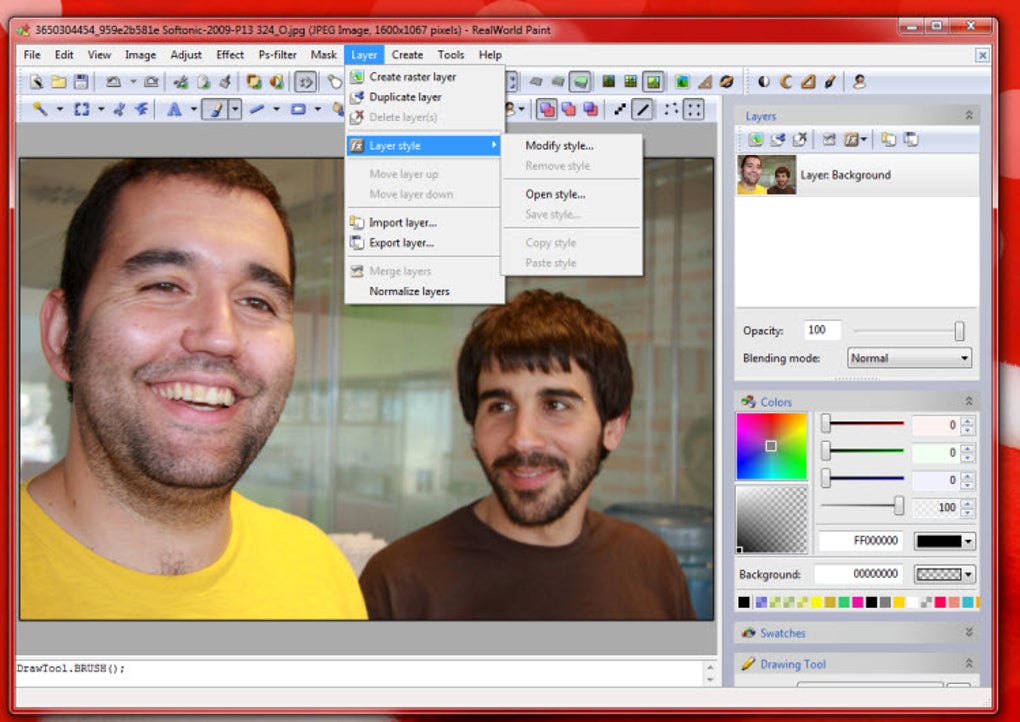1020x722 pixels.
Task: Open the Mask menu
Action: click(323, 55)
